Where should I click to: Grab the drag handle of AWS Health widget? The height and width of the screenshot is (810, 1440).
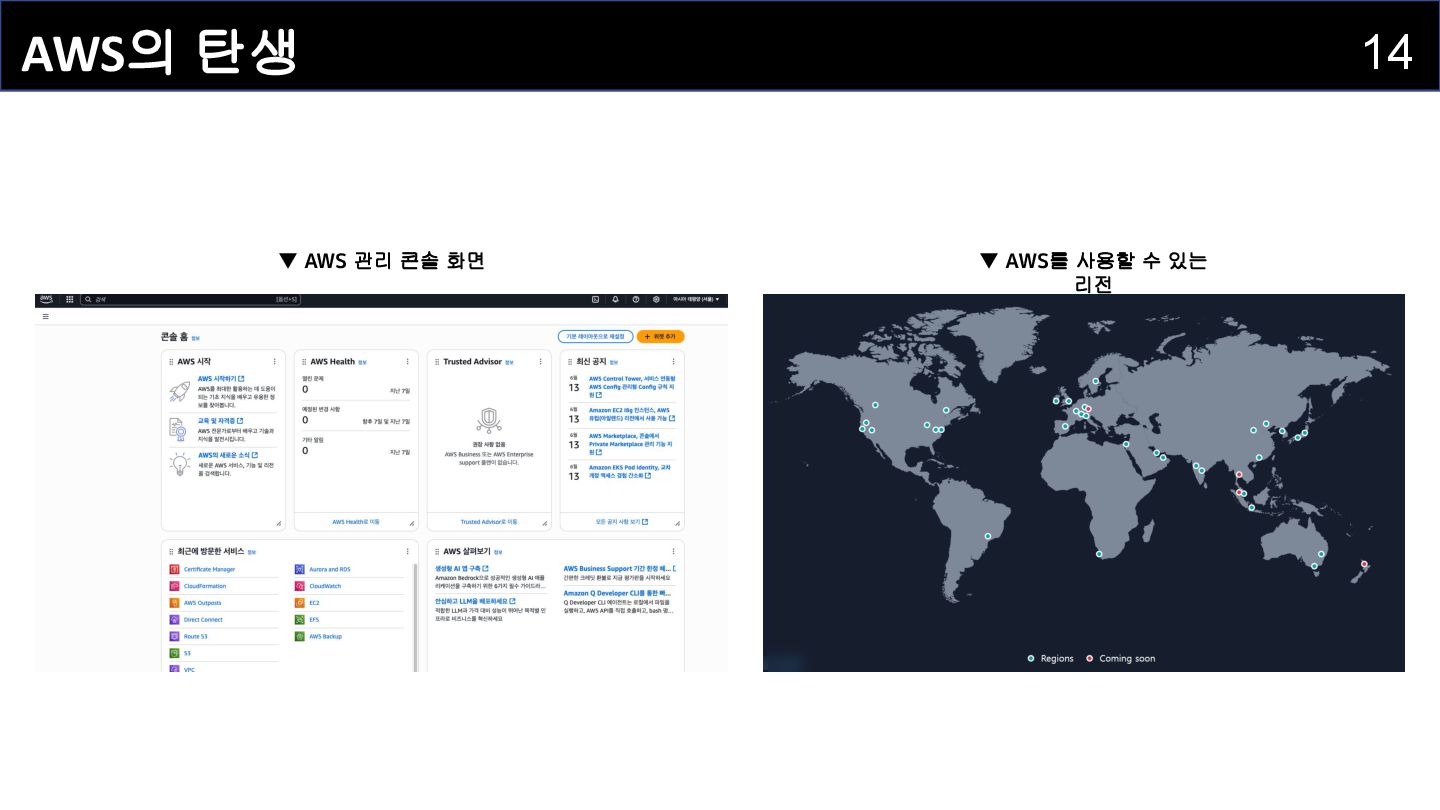(x=304, y=362)
